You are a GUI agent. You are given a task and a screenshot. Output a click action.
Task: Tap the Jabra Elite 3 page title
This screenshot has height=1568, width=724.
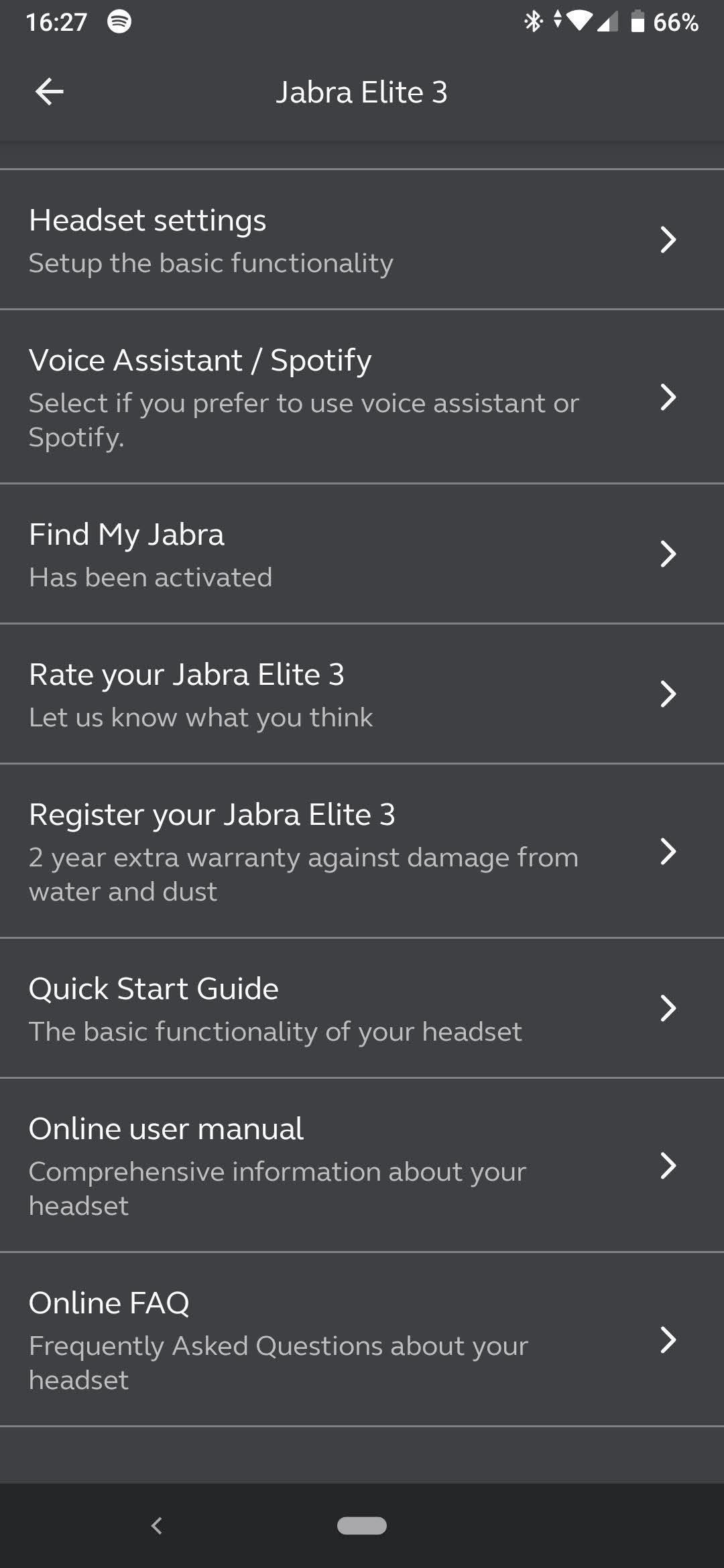[361, 92]
